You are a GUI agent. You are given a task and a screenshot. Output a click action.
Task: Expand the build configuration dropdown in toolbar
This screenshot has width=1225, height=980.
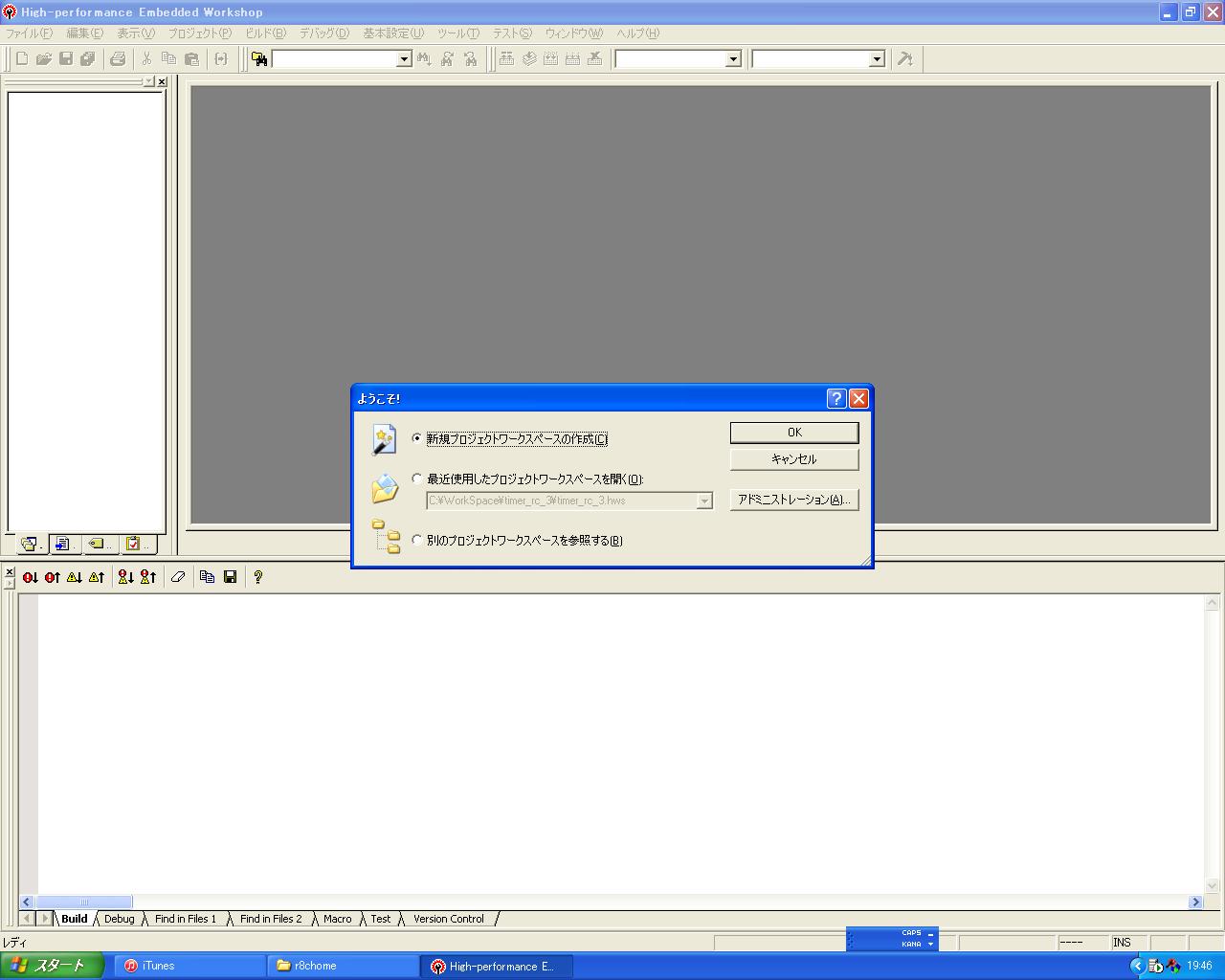tap(733, 59)
